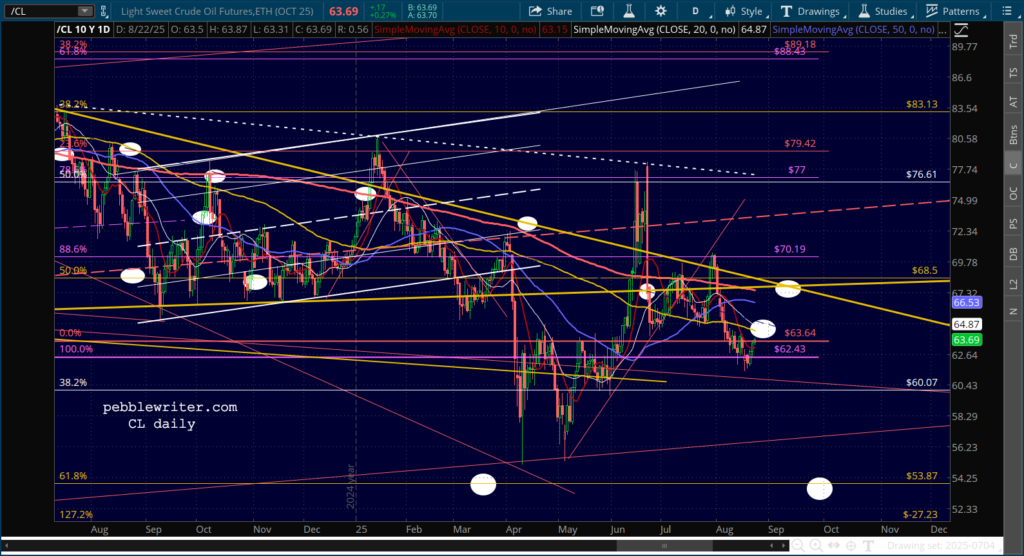Screen dimensions: 1024x556
Task: Click the 2024 year vertical marker label
Action: point(351,487)
